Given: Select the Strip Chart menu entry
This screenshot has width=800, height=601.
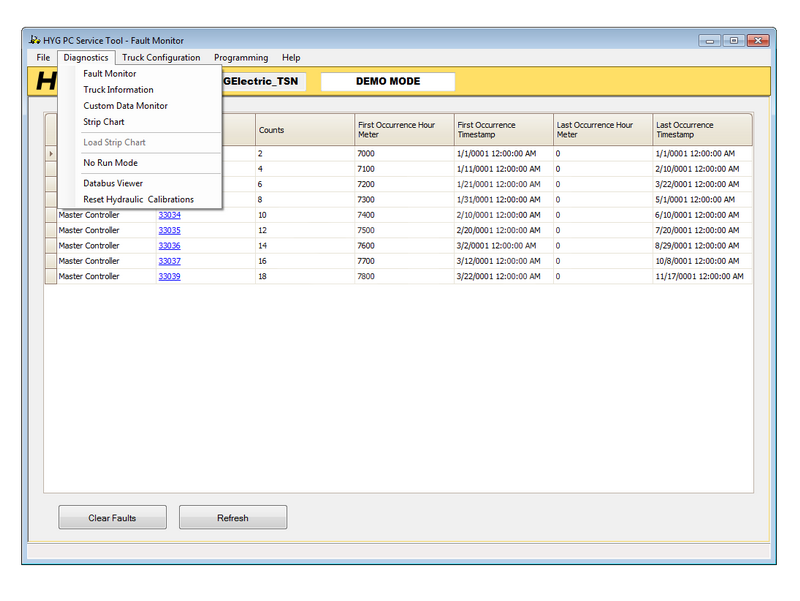Looking at the screenshot, I should click(x=104, y=122).
